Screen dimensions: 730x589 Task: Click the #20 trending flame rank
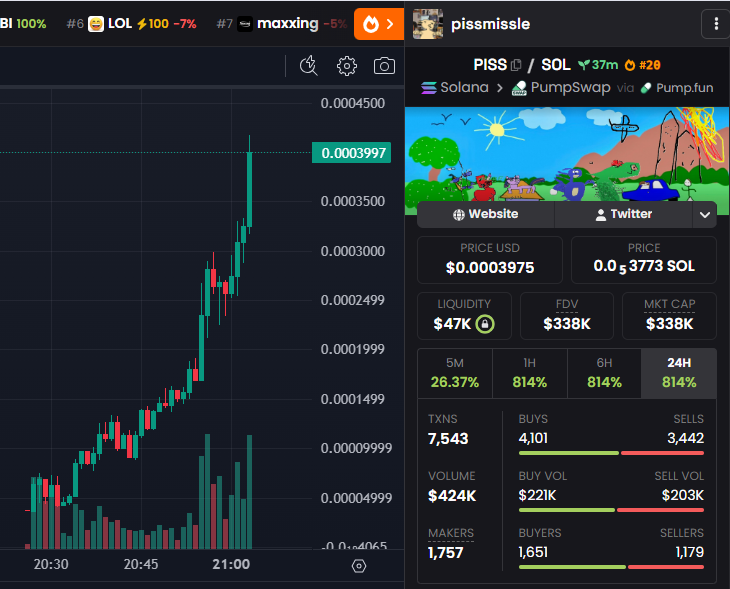(643, 65)
